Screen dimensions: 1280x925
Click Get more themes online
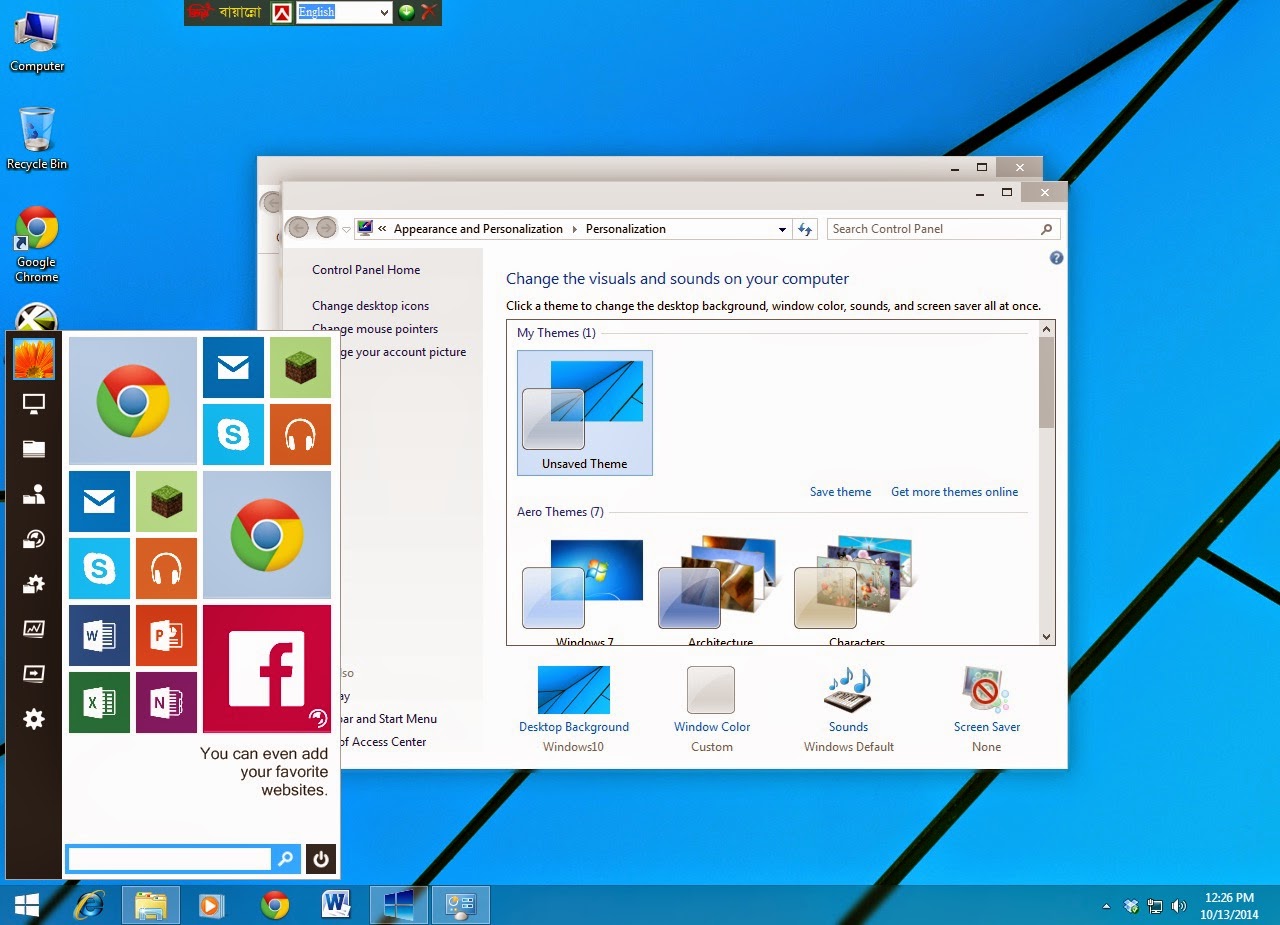point(954,492)
